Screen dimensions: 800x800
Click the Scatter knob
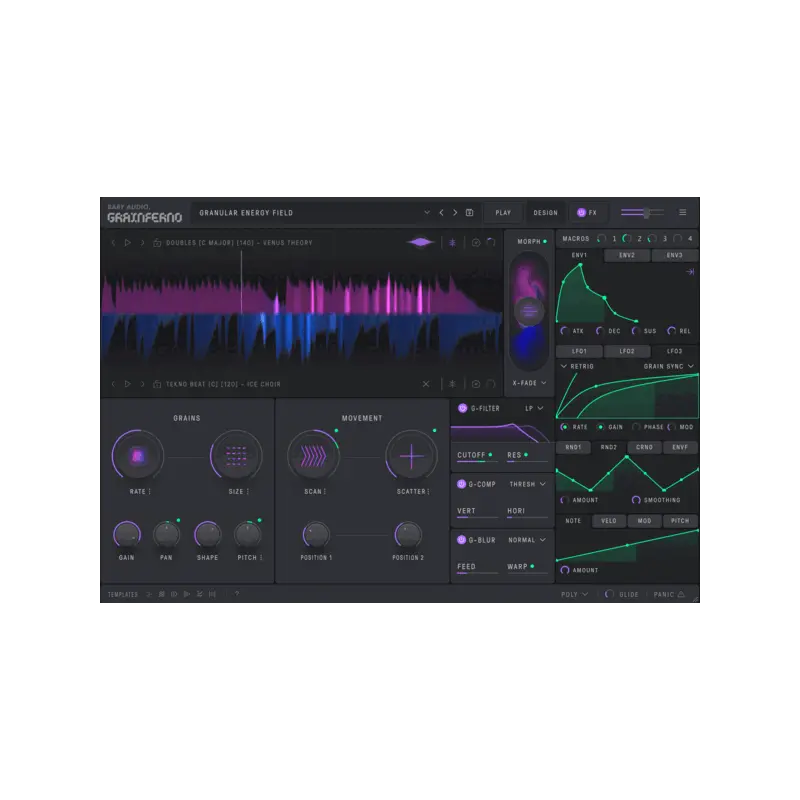411,456
